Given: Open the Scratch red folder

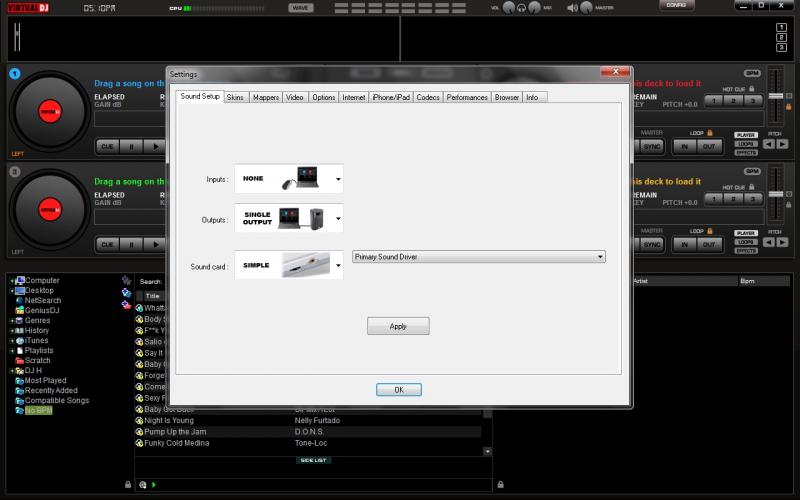Looking at the screenshot, I should pos(19,360).
